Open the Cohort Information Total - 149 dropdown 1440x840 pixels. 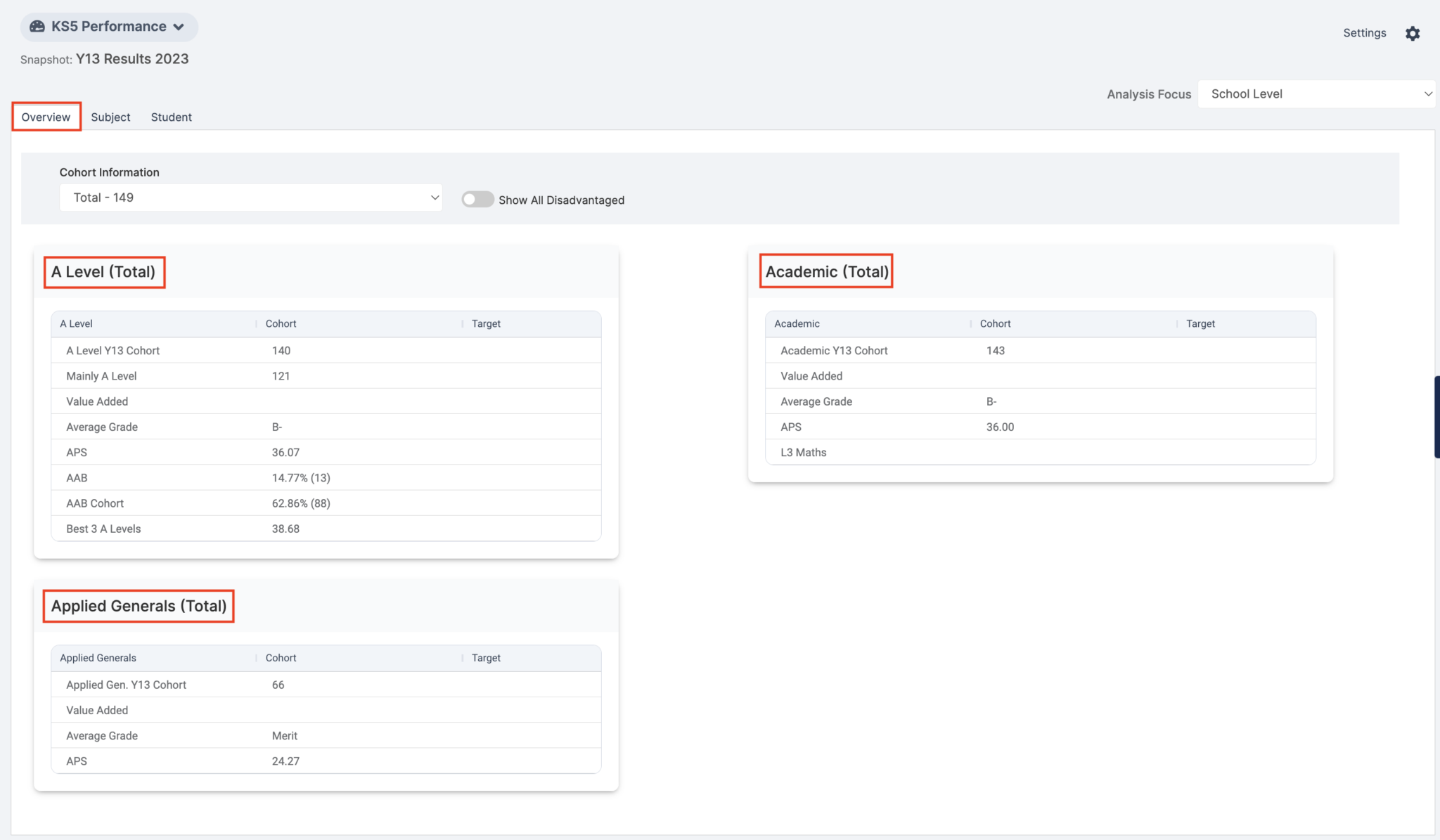pyautogui.click(x=250, y=198)
